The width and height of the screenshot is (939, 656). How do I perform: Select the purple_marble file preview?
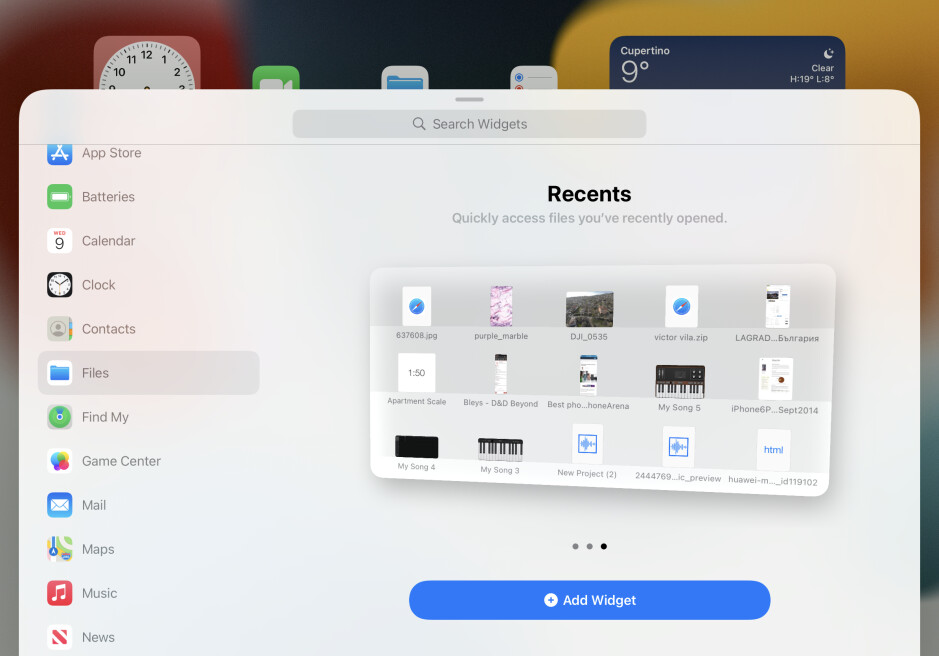(501, 305)
